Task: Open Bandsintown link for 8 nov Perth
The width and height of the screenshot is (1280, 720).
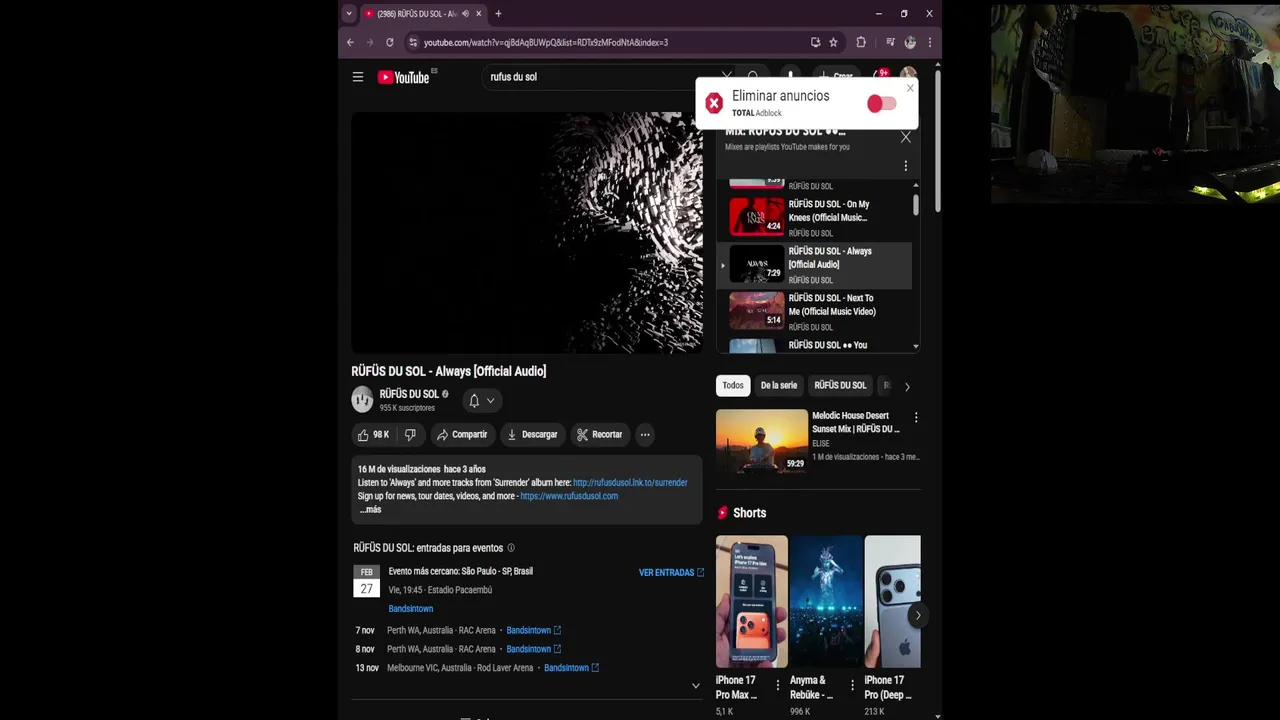Action: click(533, 649)
